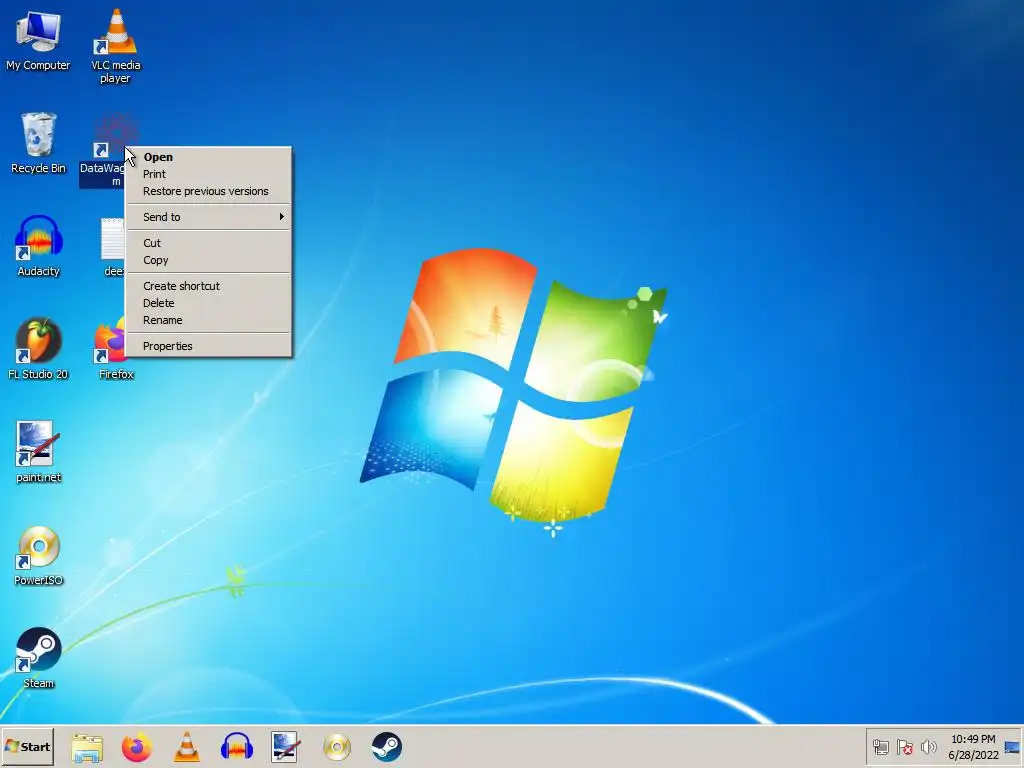Select the Recycle Bin desktop icon
The image size is (1024, 768).
point(38,142)
